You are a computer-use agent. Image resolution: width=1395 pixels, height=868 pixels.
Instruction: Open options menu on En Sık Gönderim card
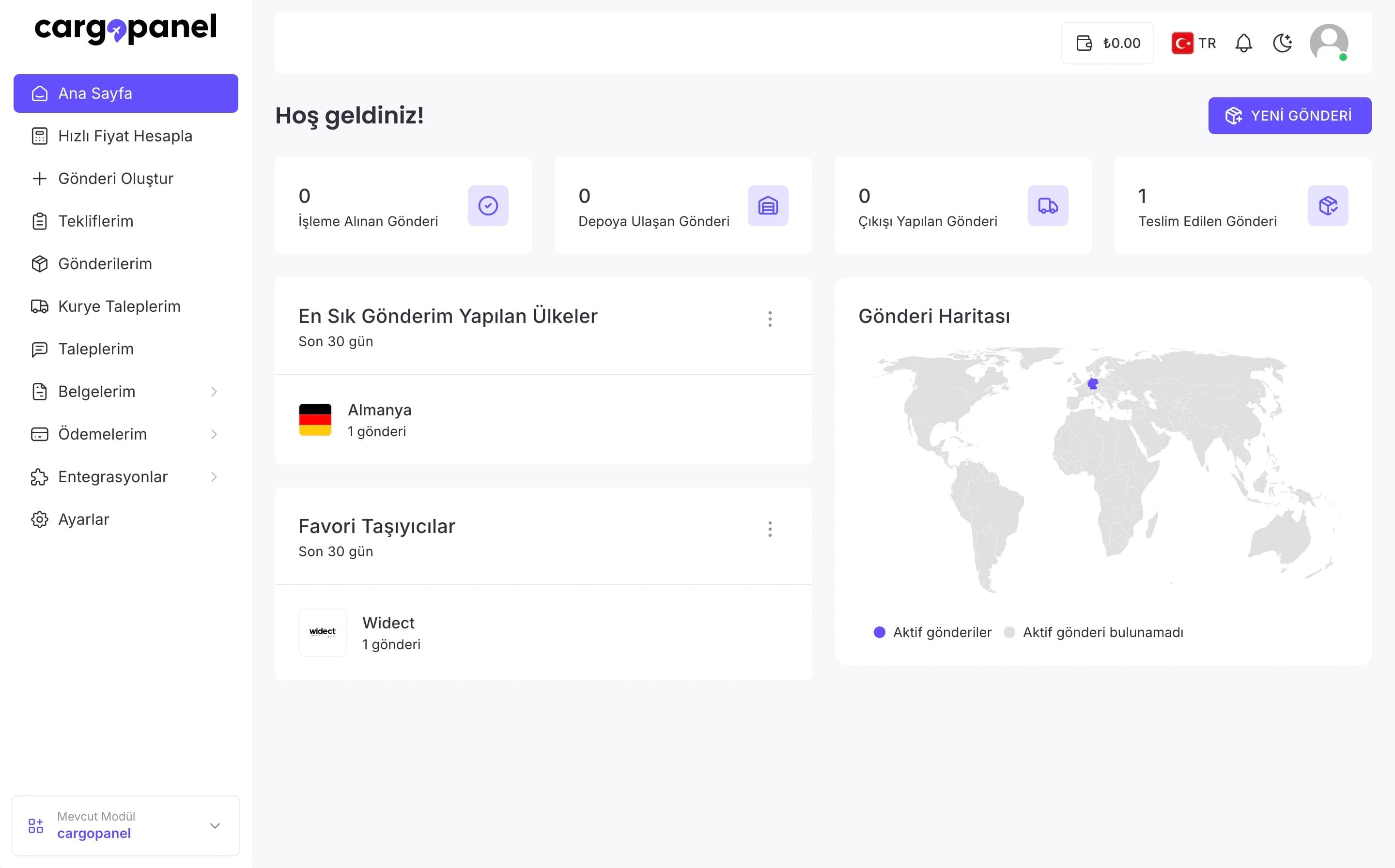770,319
